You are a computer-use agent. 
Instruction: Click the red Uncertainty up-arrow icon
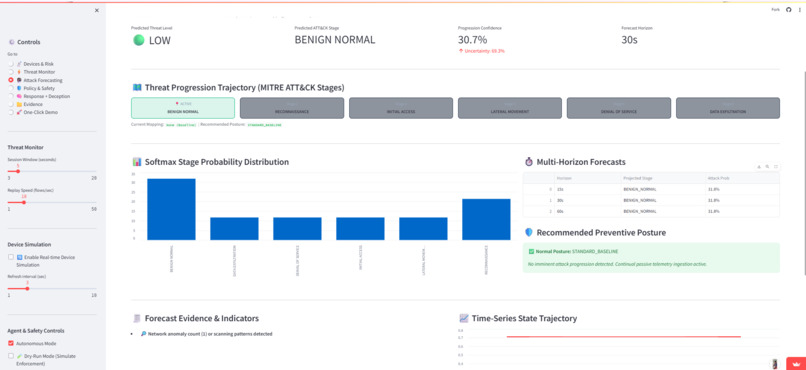pos(461,51)
